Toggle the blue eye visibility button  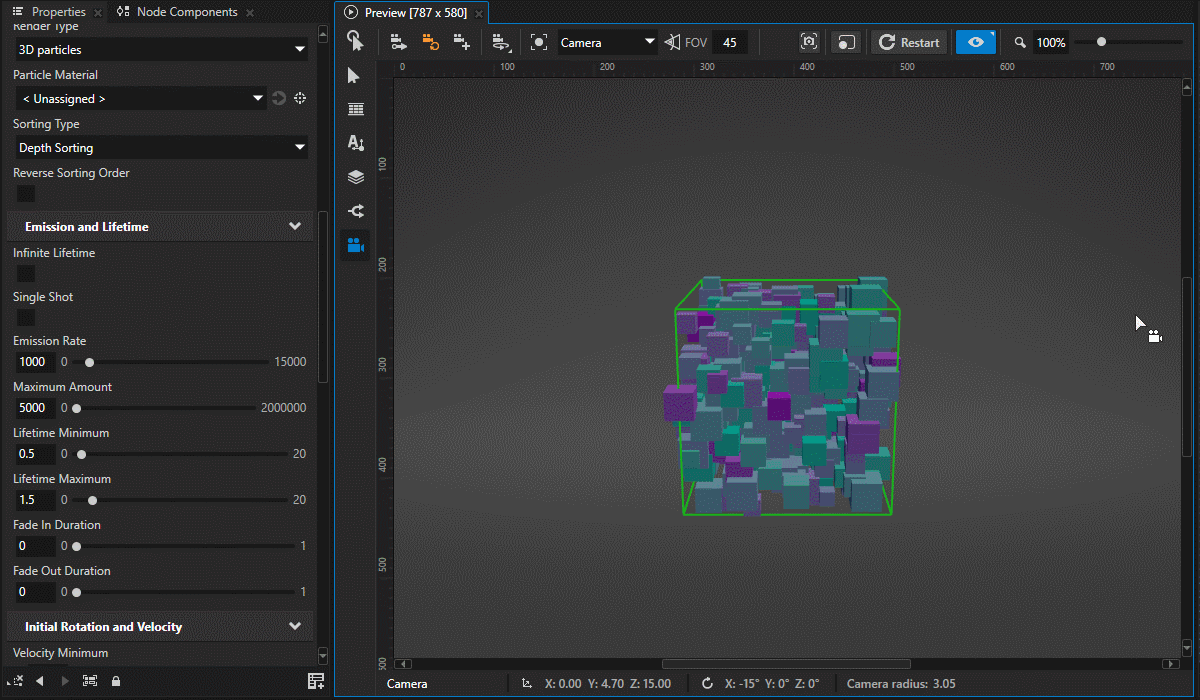click(x=975, y=42)
